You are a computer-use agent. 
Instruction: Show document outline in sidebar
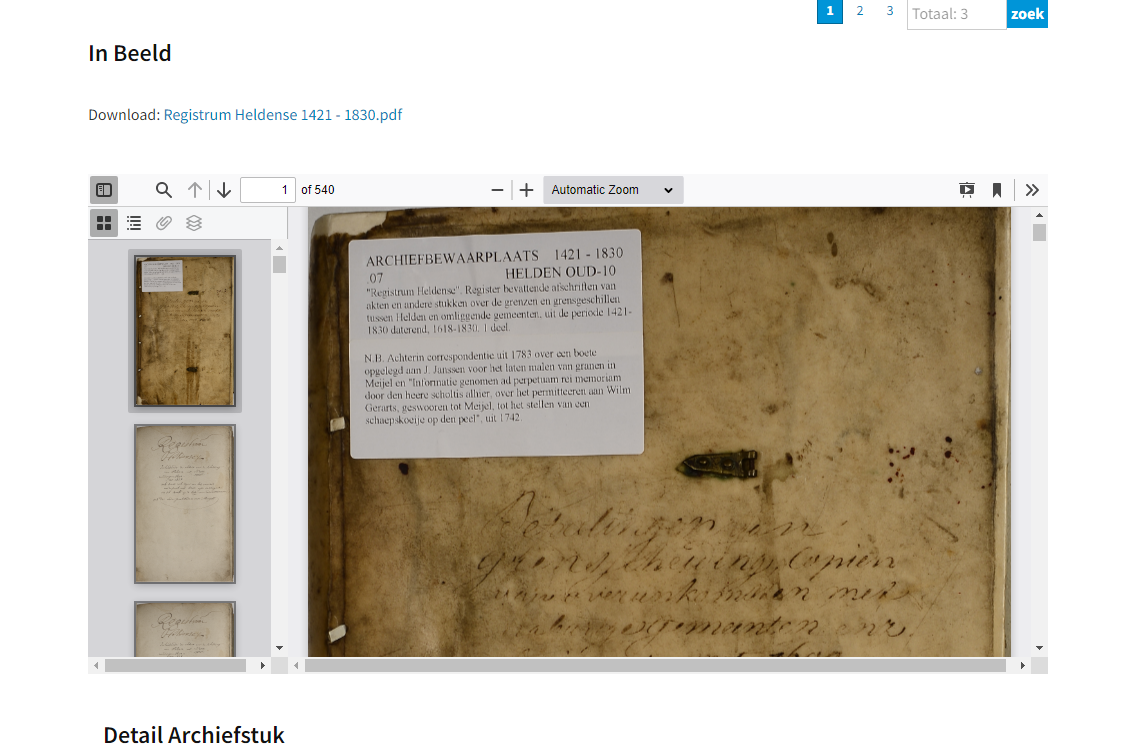134,223
